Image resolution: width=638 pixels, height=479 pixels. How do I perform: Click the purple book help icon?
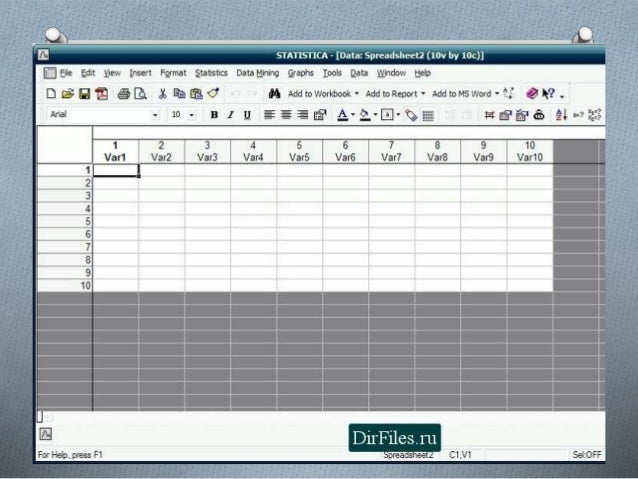532,94
